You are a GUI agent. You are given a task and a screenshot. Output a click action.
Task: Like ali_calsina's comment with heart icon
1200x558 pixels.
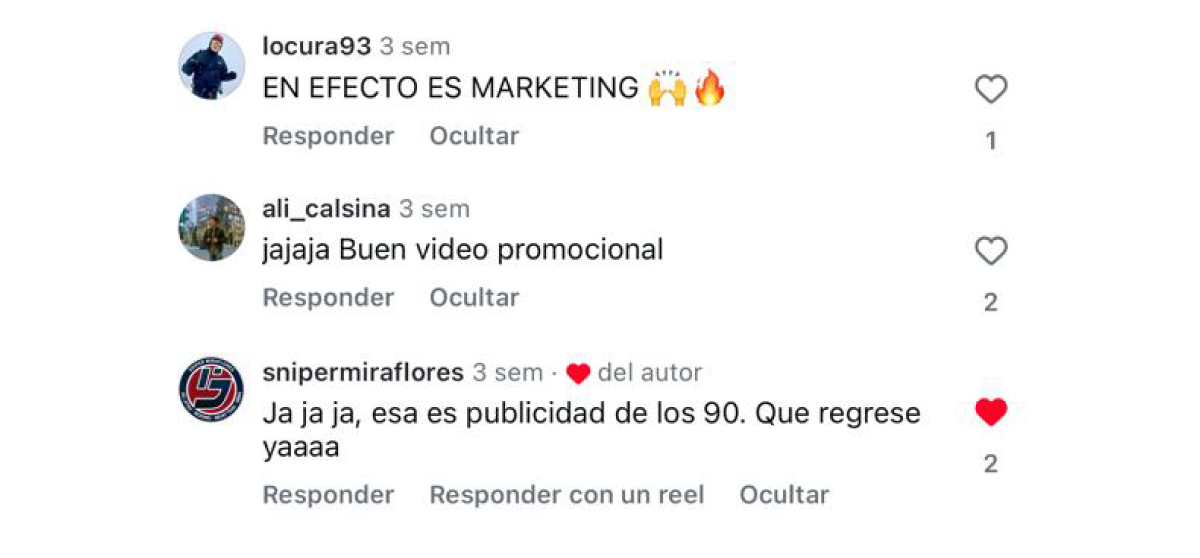[x=990, y=251]
